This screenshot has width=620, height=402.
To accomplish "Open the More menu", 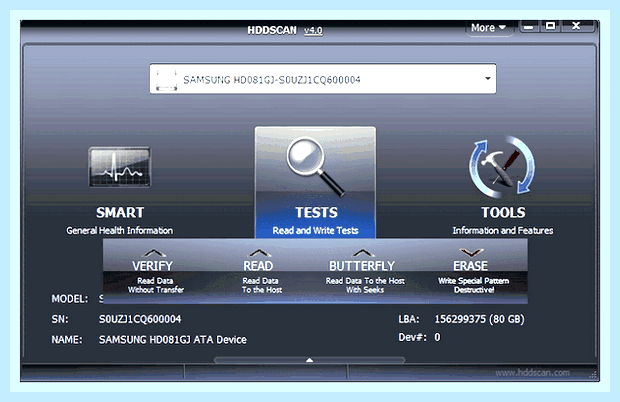I will [x=488, y=28].
